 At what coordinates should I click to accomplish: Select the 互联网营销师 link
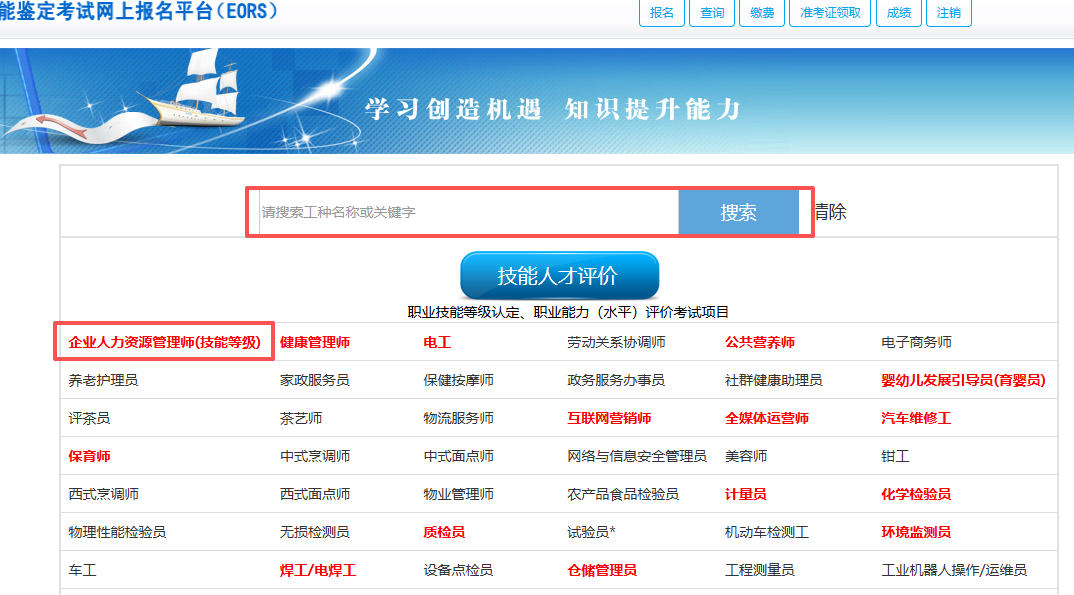coord(609,418)
